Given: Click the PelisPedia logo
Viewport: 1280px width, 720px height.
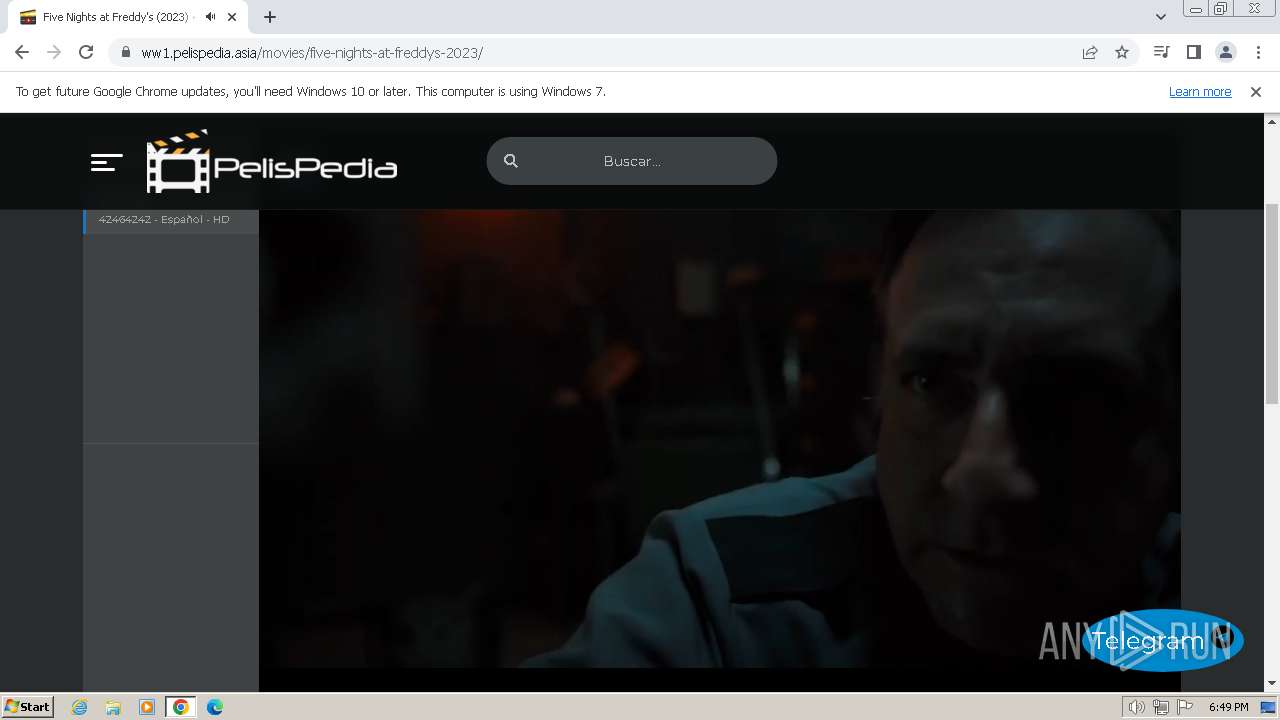Looking at the screenshot, I should (x=271, y=161).
